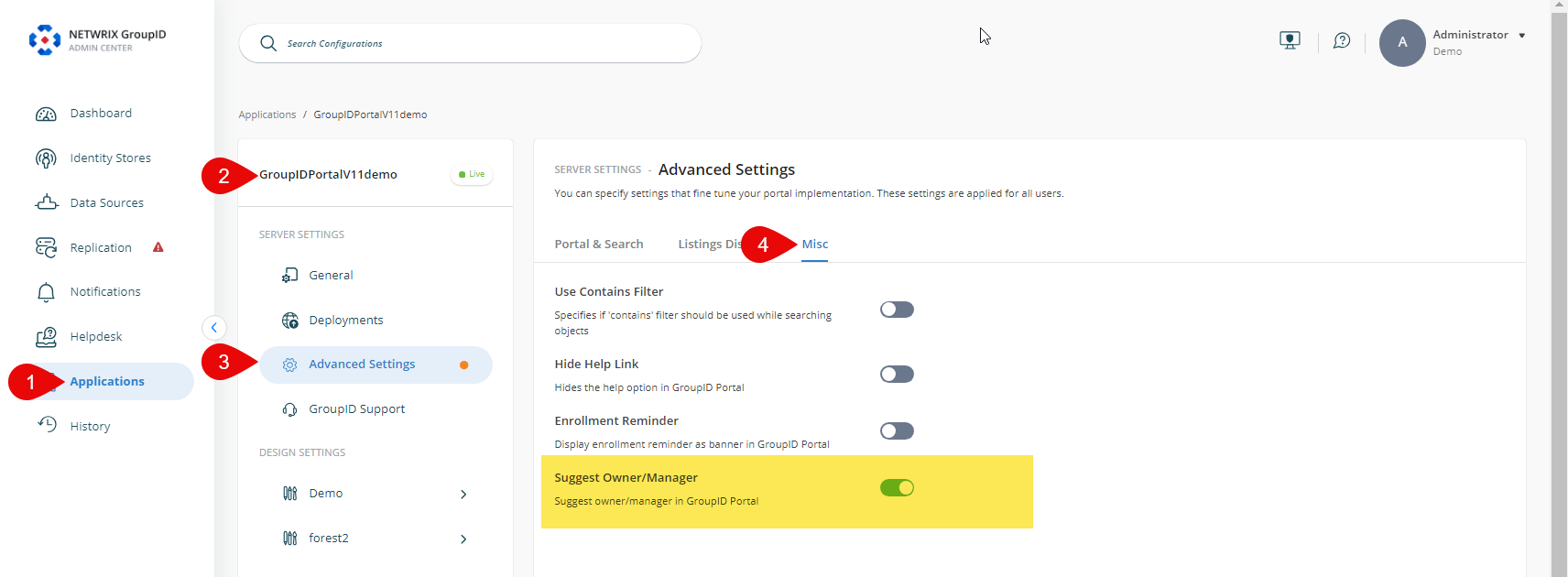Click the red Replication warning triangle

click(158, 247)
